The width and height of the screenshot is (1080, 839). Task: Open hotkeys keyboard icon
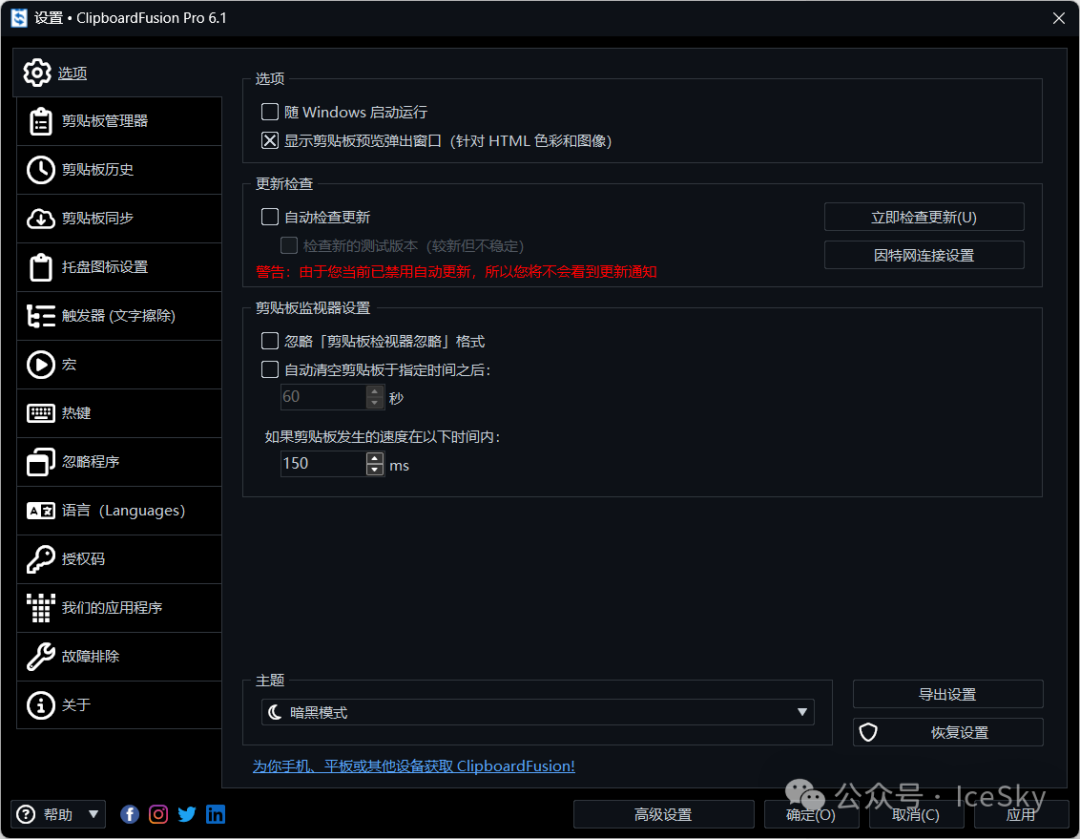[40, 413]
